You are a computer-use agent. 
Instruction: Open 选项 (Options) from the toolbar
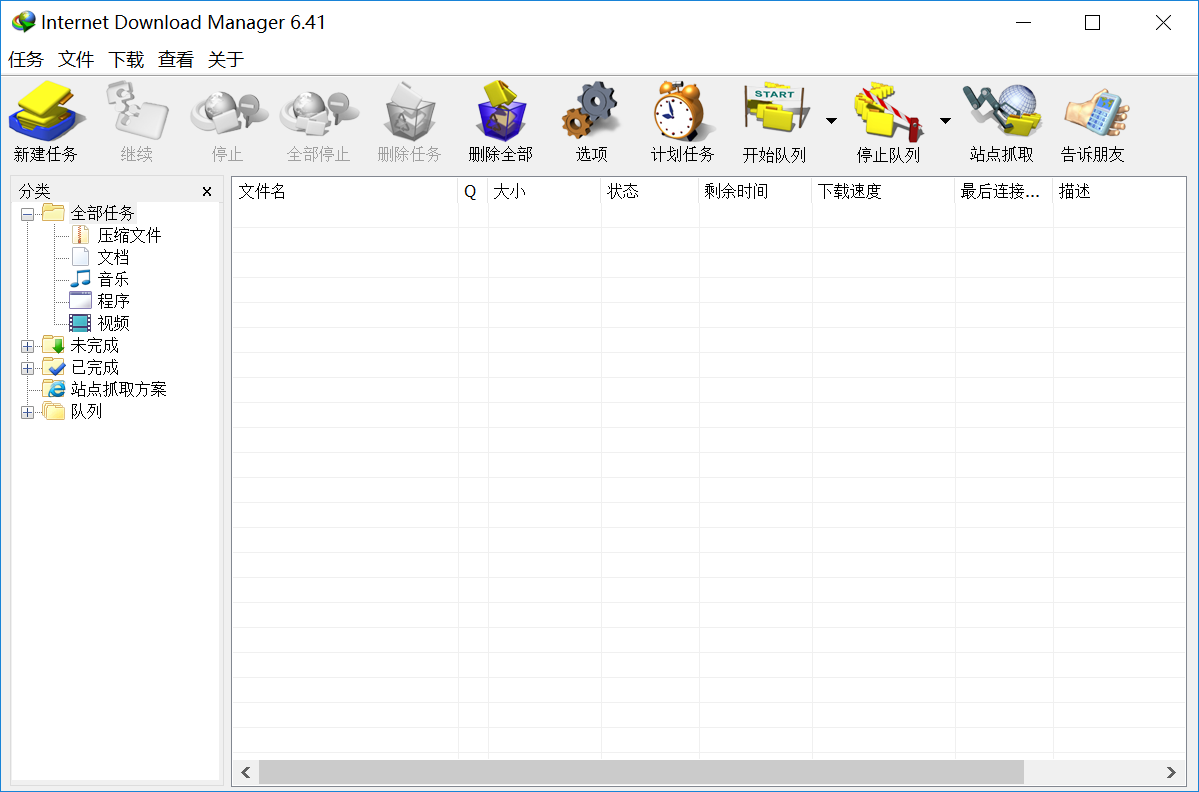pyautogui.click(x=590, y=120)
